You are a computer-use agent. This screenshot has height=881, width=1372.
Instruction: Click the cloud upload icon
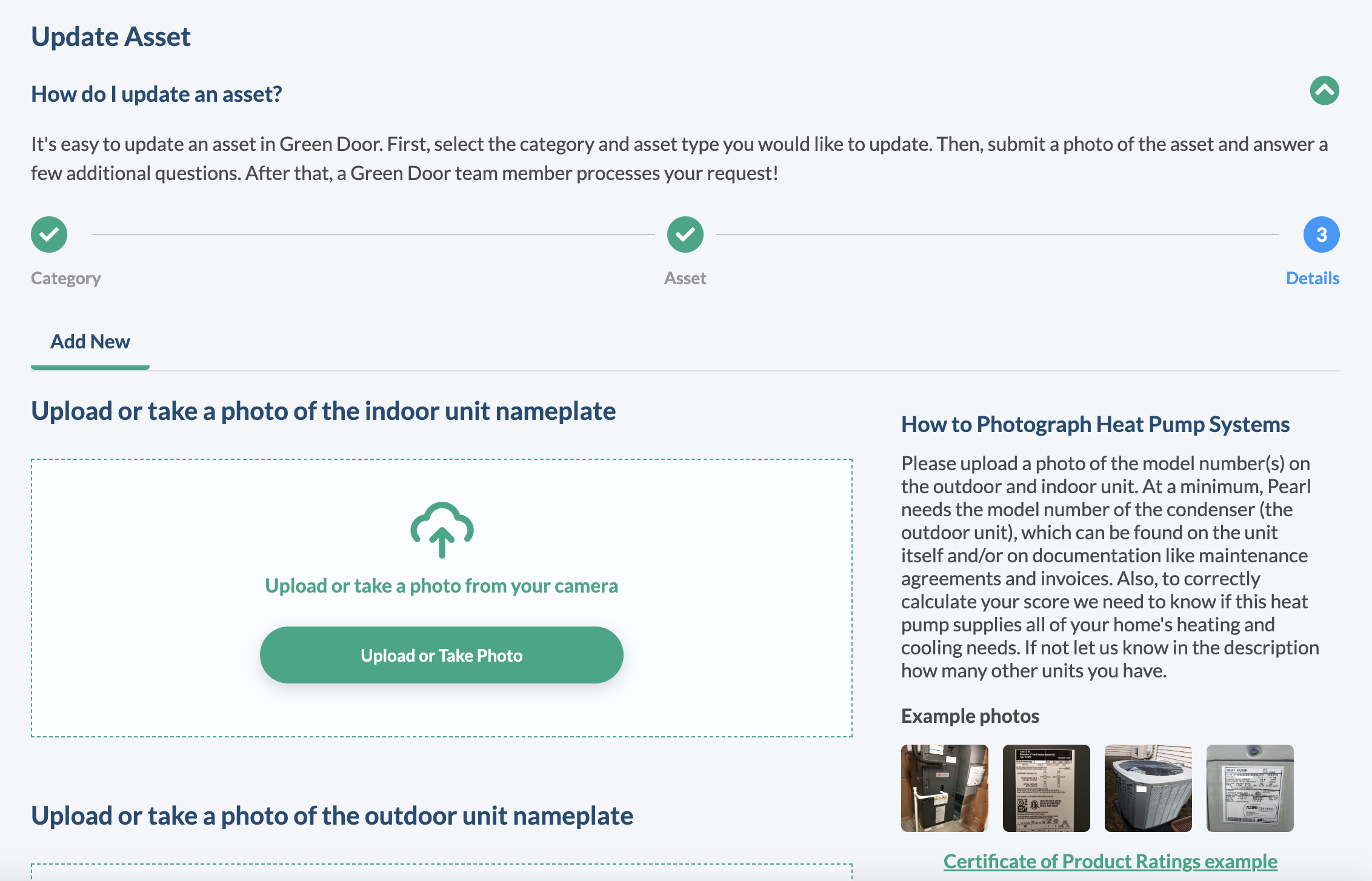(441, 530)
